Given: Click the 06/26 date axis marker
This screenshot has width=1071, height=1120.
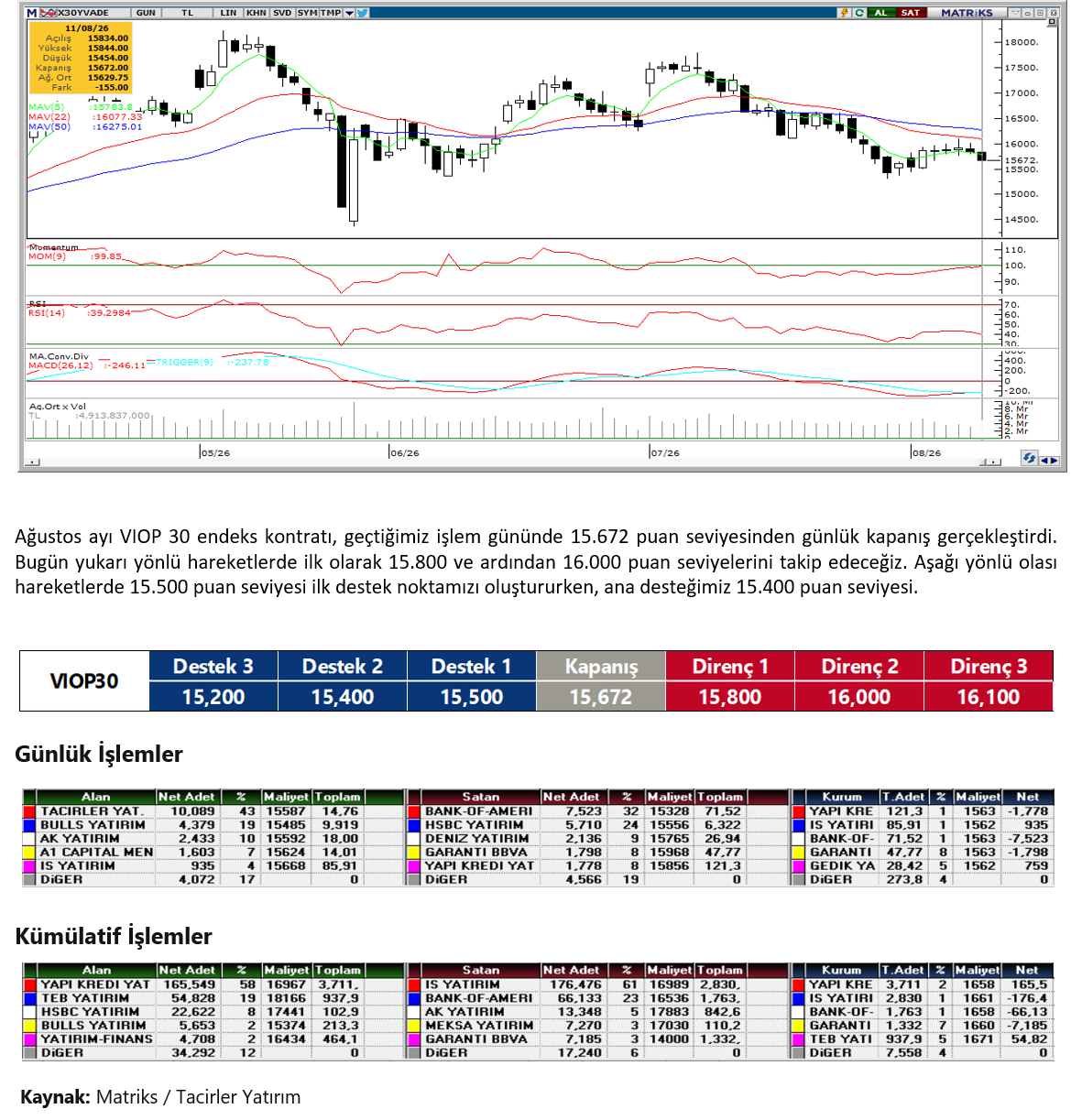Looking at the screenshot, I should (404, 453).
